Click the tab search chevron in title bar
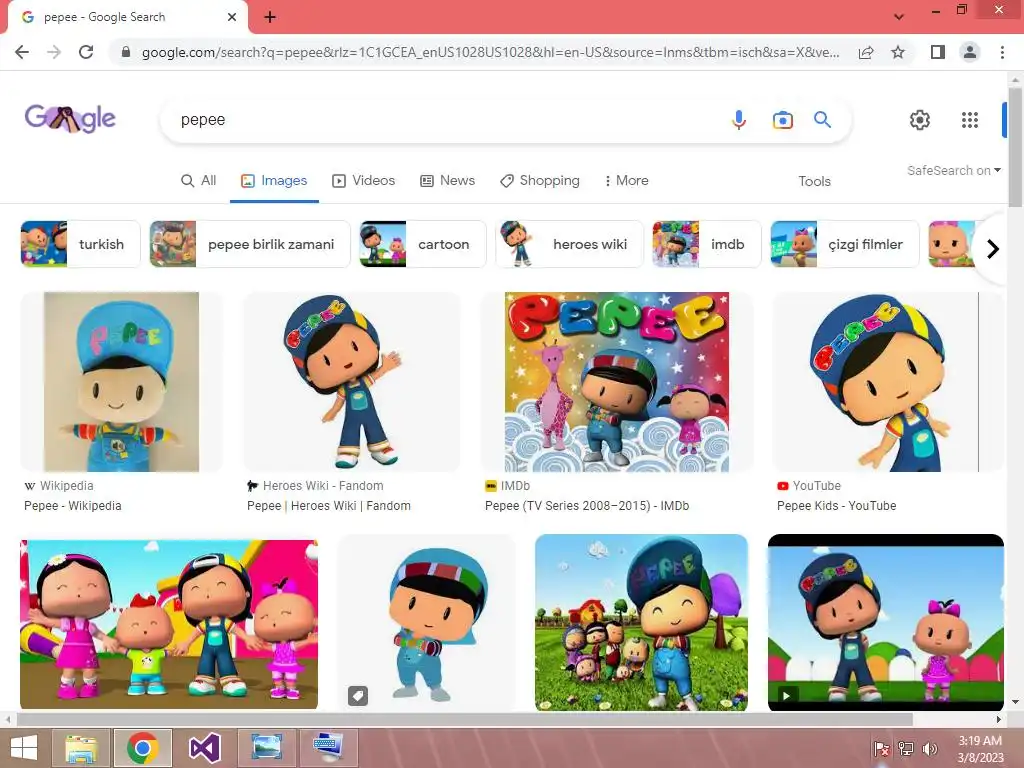 899,17
